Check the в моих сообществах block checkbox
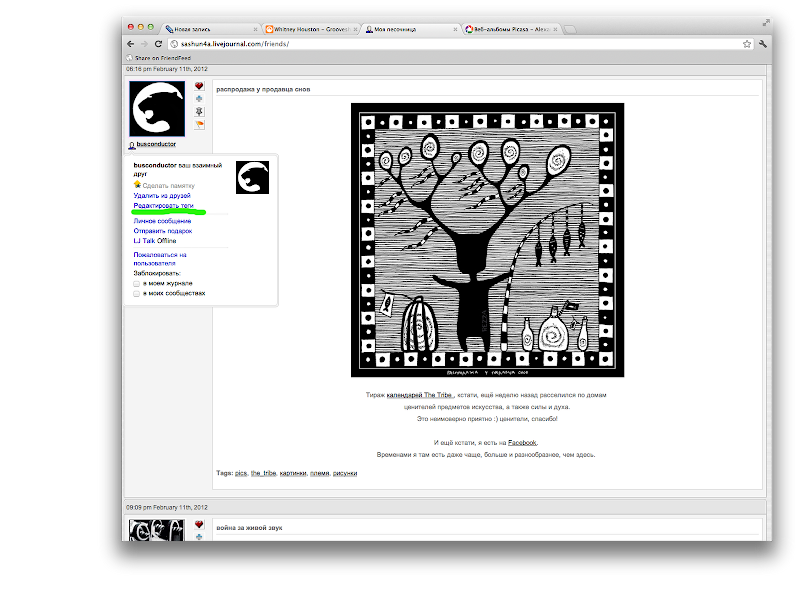 (137, 294)
